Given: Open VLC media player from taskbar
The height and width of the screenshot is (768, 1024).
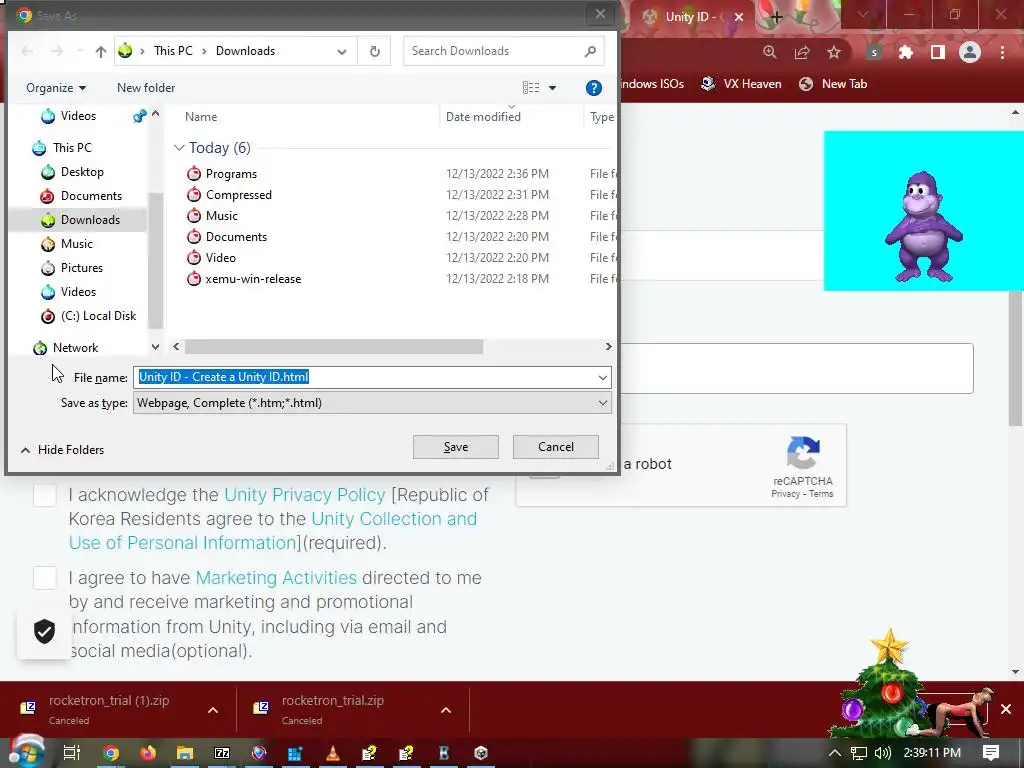Looking at the screenshot, I should (x=333, y=753).
